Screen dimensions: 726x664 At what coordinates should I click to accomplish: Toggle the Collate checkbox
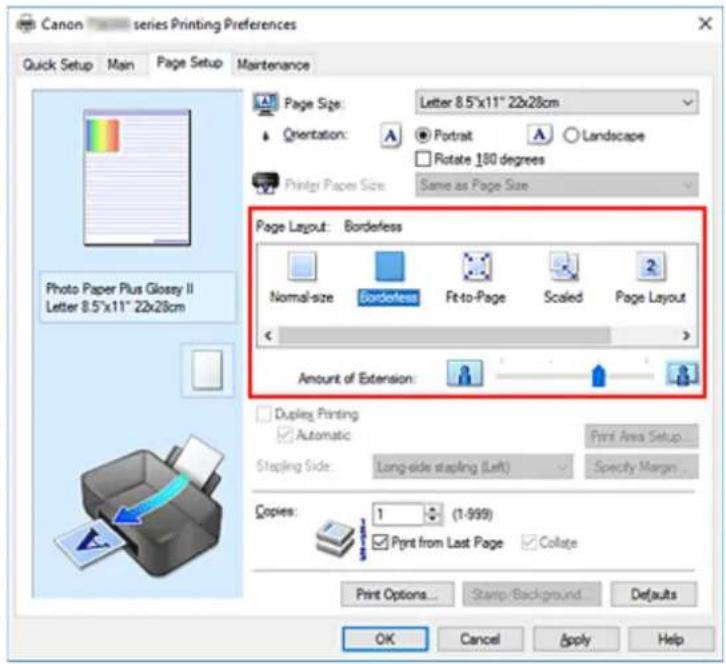(x=528, y=542)
